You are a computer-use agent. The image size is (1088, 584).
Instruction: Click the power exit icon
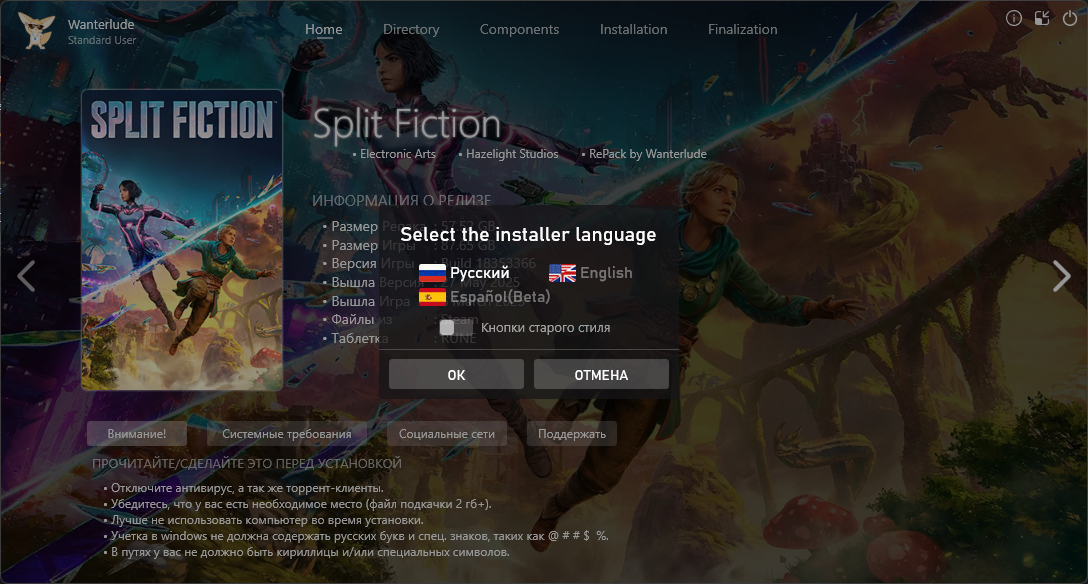click(x=1070, y=19)
